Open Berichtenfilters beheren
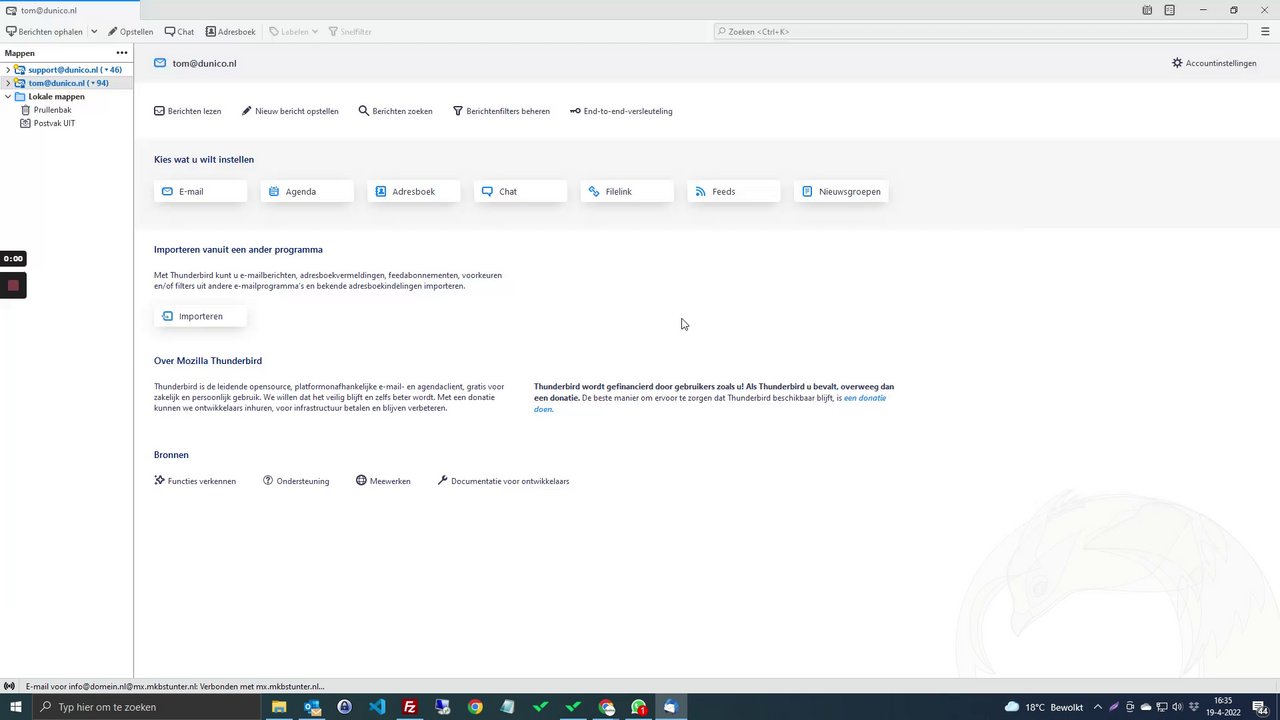Image resolution: width=1280 pixels, height=720 pixels. click(x=501, y=111)
